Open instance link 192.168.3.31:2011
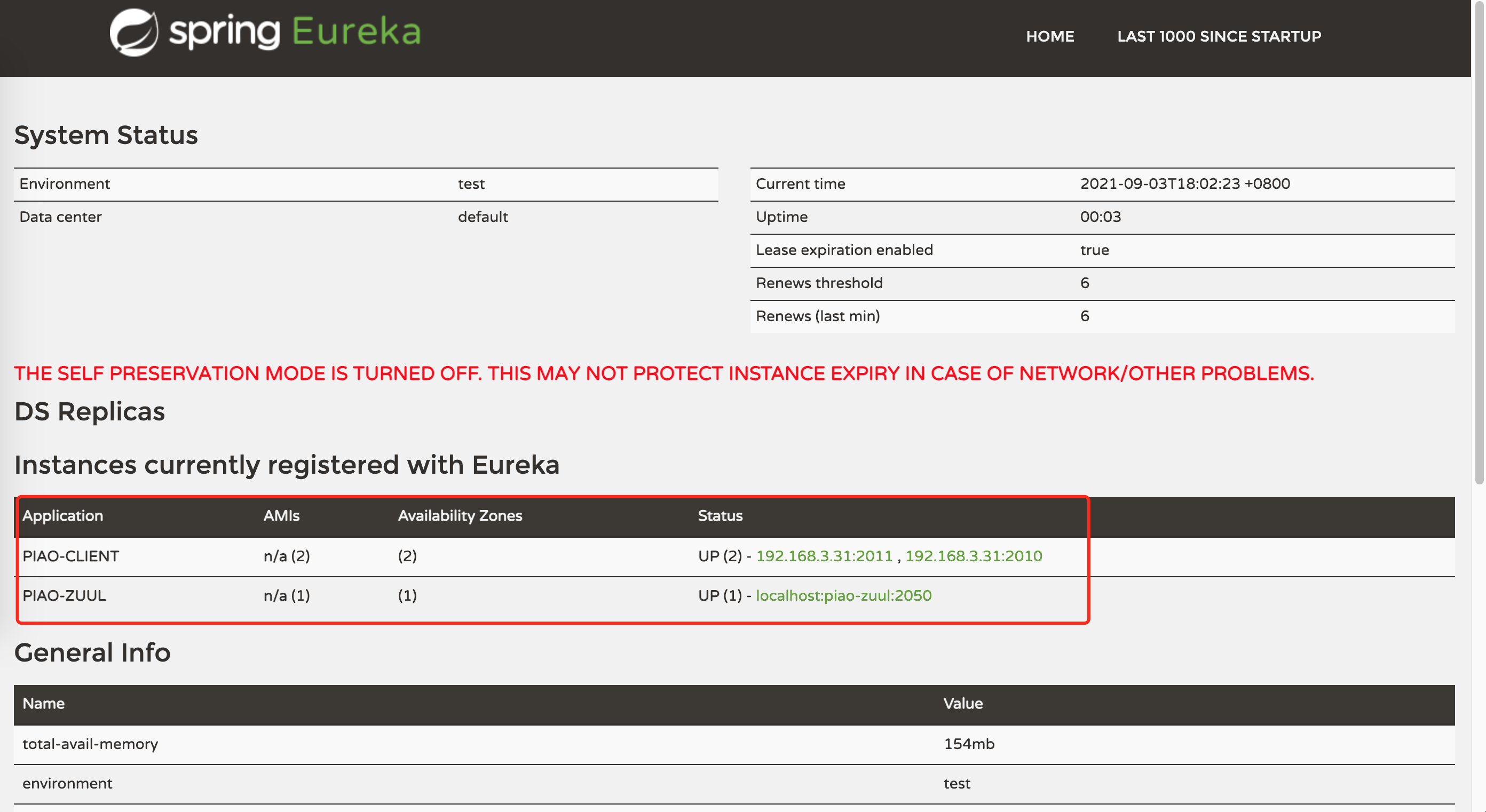Viewport: 1486px width, 812px height. click(824, 556)
